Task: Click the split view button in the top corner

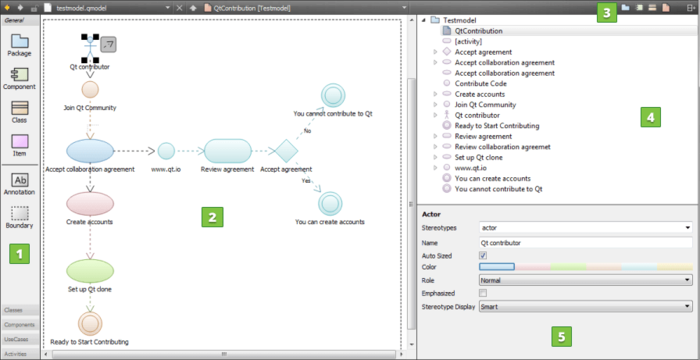Action: [x=691, y=8]
